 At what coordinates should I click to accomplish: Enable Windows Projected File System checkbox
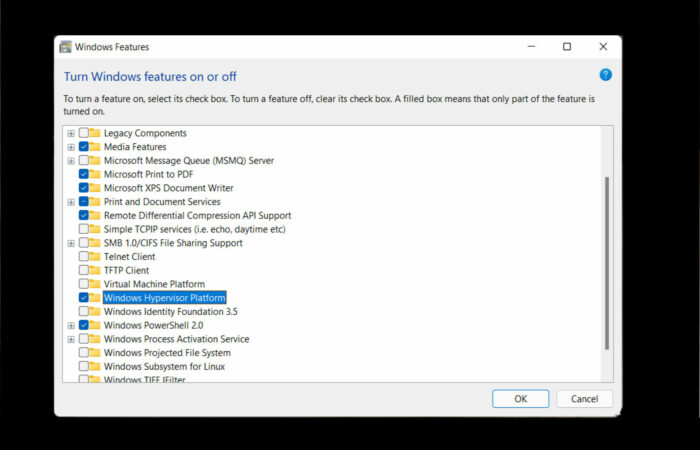pyautogui.click(x=83, y=353)
